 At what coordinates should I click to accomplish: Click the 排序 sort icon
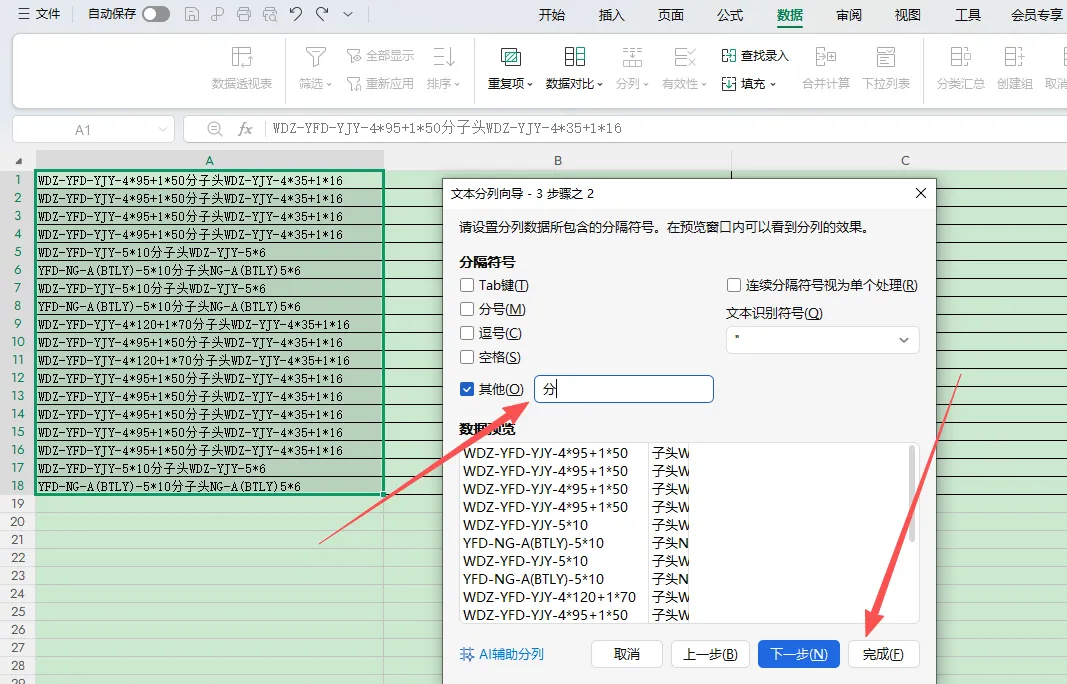pyautogui.click(x=444, y=56)
